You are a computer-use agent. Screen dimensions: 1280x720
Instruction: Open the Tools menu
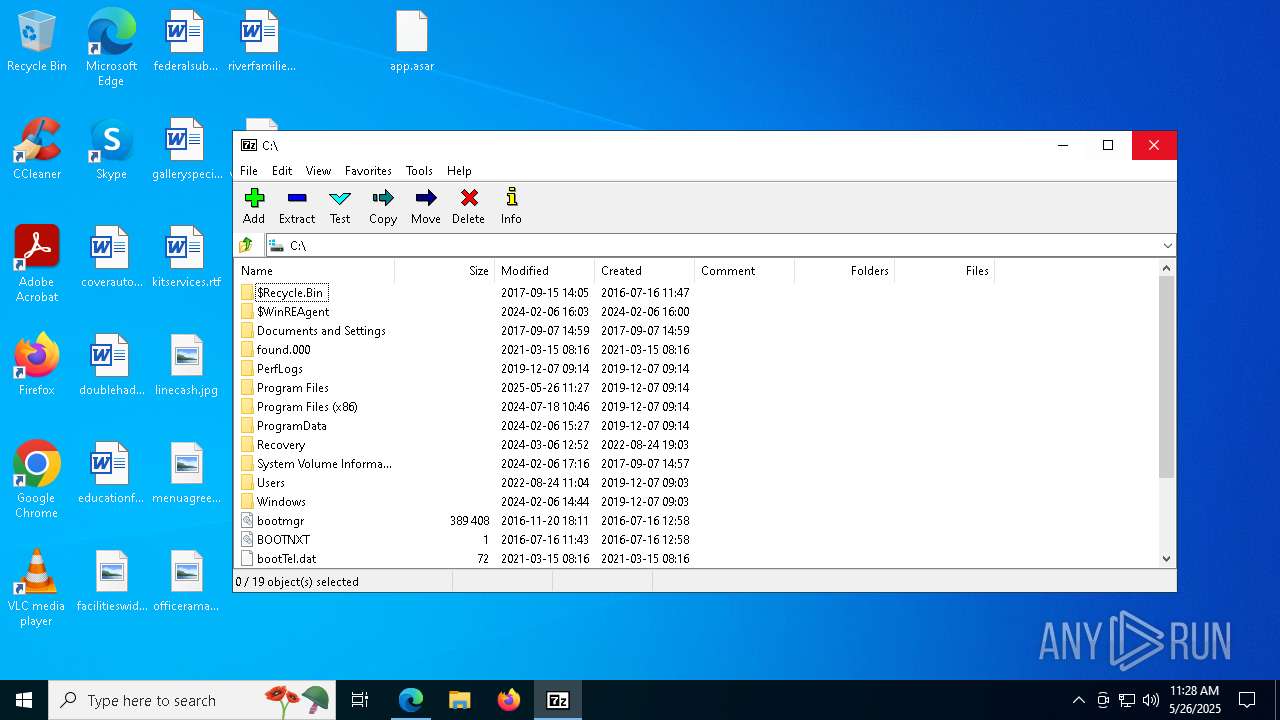click(419, 171)
